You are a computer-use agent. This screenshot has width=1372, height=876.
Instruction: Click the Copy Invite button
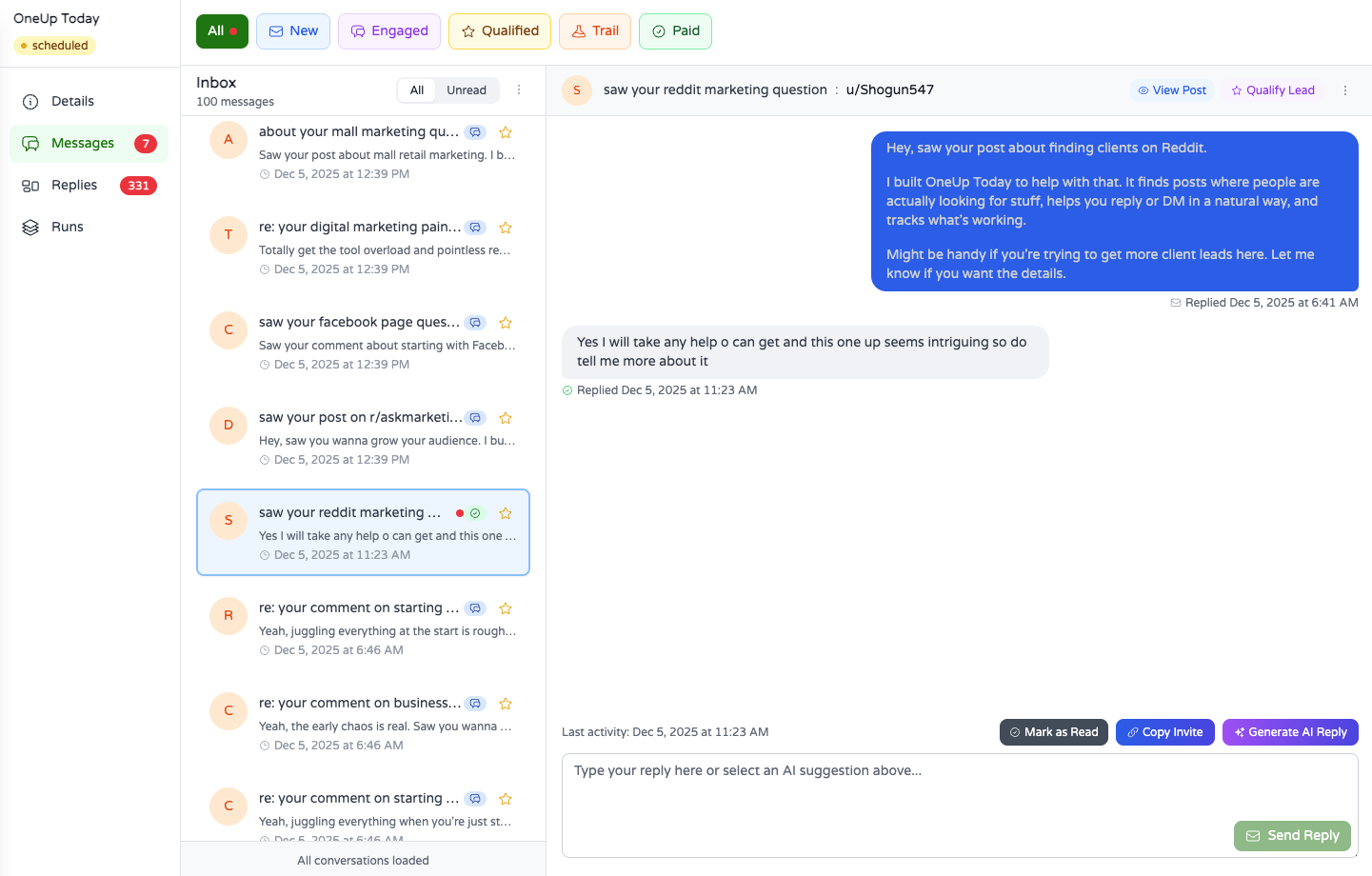point(1164,731)
